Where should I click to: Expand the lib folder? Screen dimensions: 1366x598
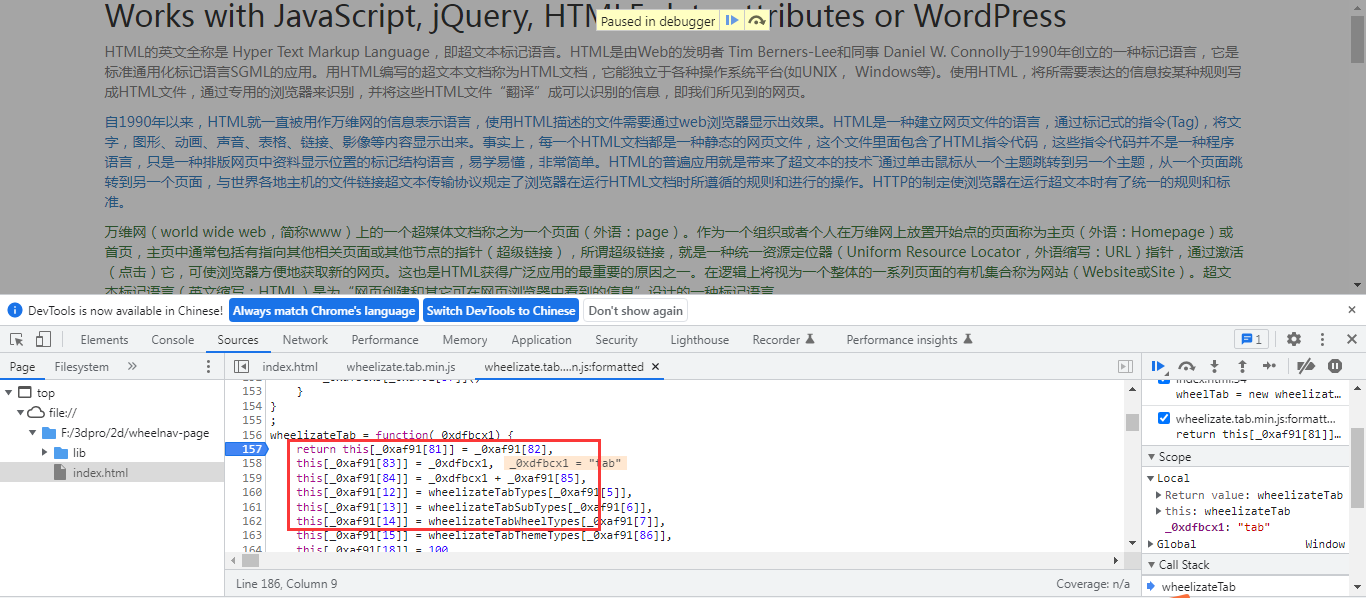click(x=45, y=453)
